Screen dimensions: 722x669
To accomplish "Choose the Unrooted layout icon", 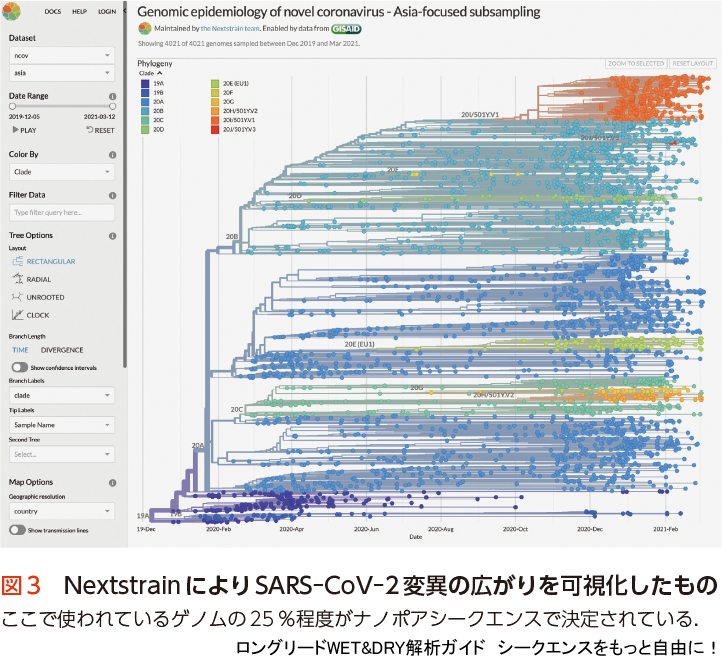I will click(18, 297).
